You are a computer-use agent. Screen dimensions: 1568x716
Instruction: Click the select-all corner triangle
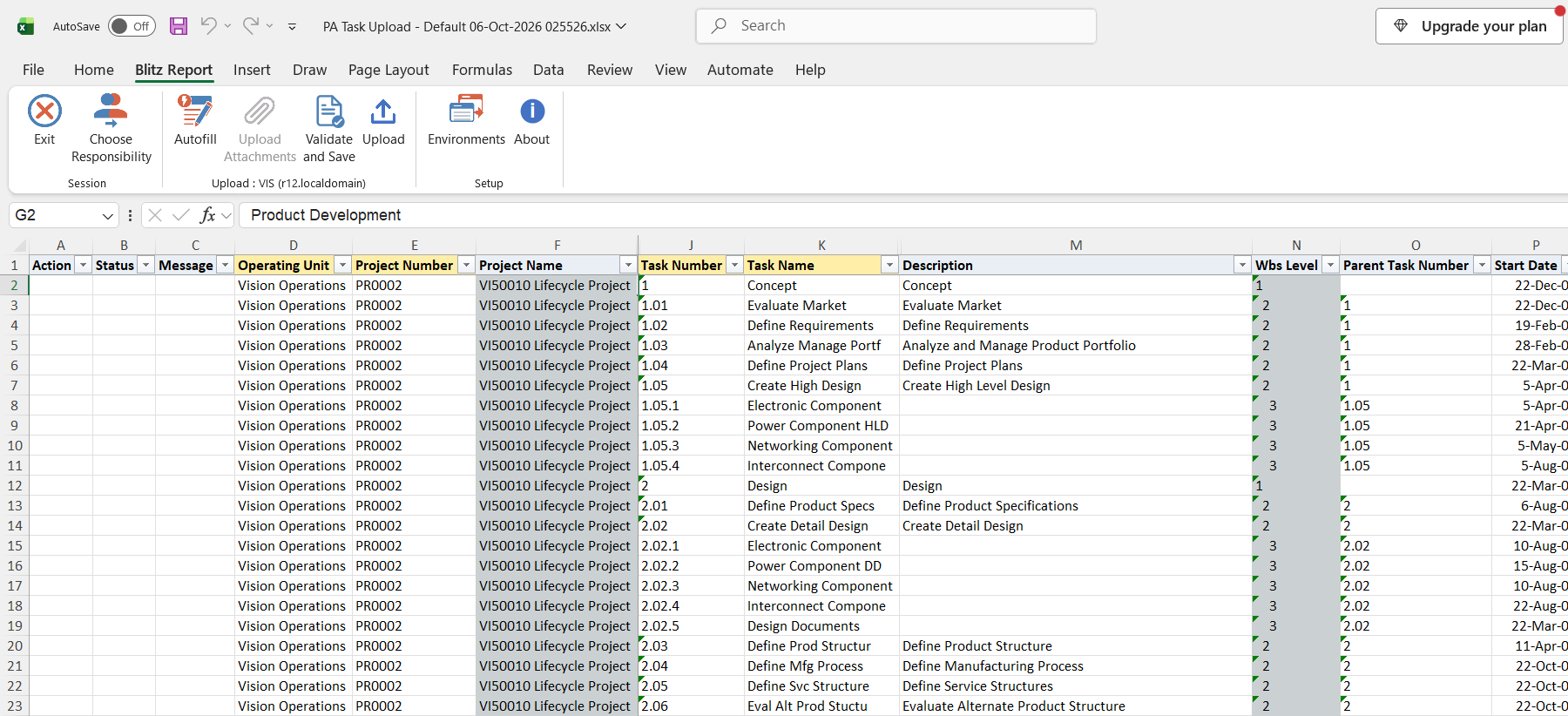(x=19, y=246)
